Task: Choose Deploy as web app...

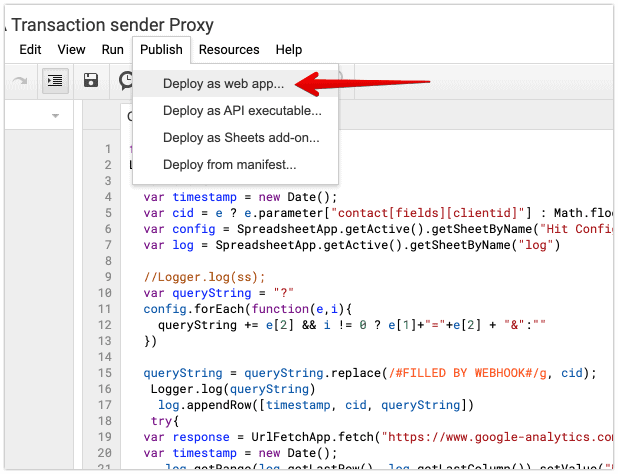Action: click(x=236, y=84)
